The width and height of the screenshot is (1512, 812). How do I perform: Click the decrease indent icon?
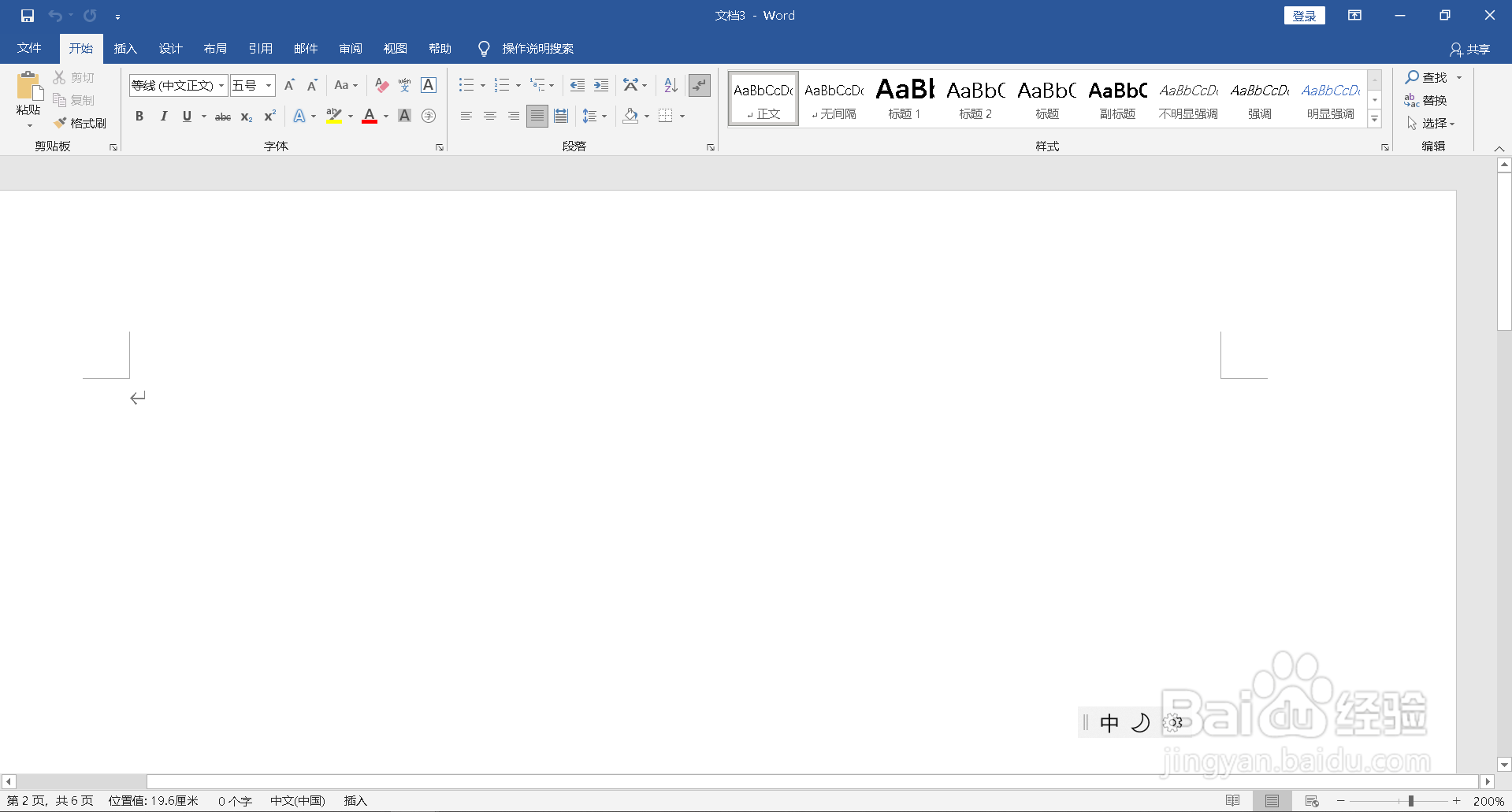point(578,85)
